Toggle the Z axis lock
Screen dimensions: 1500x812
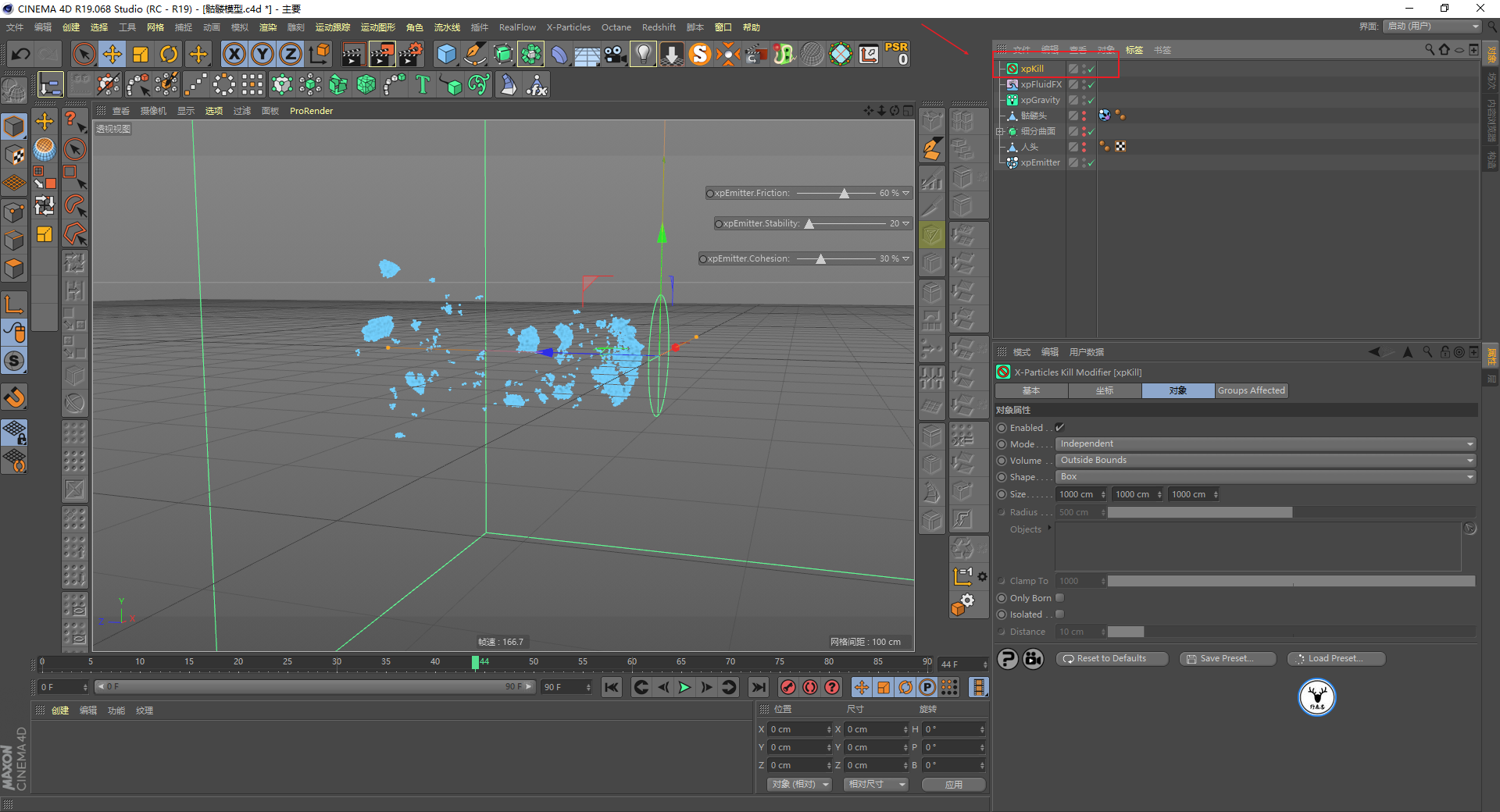click(291, 54)
